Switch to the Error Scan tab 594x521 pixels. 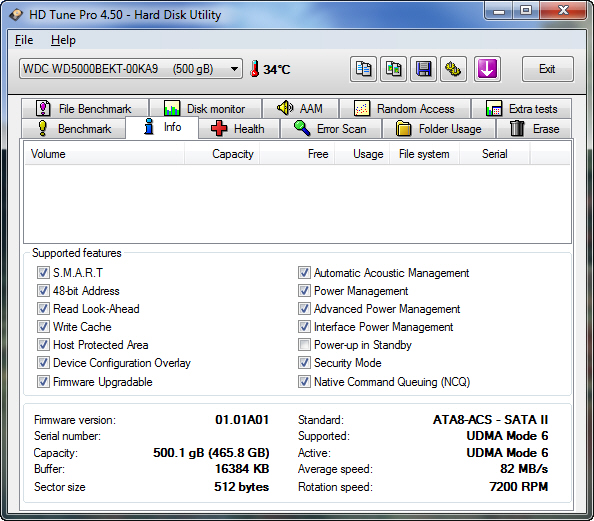[x=331, y=129]
